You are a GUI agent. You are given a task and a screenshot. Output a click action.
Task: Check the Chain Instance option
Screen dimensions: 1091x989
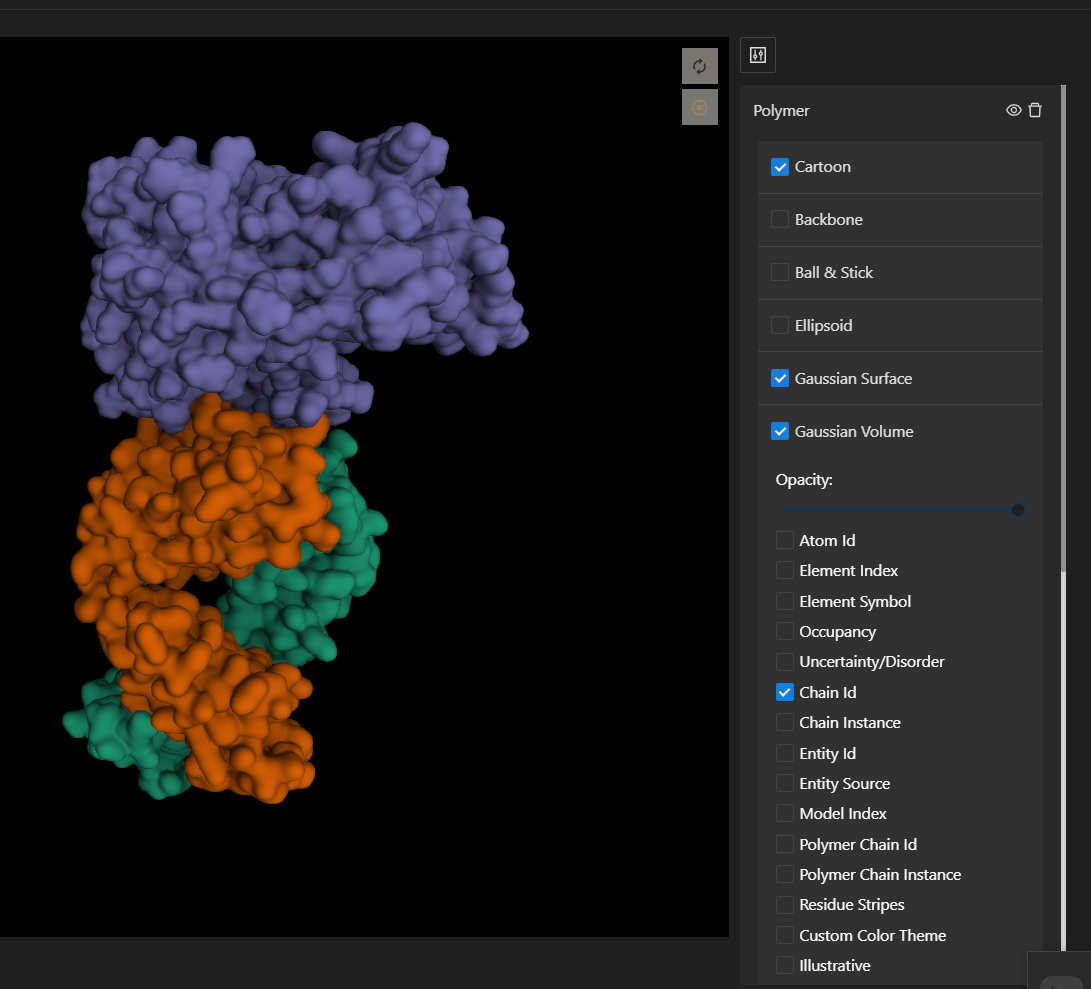[785, 722]
